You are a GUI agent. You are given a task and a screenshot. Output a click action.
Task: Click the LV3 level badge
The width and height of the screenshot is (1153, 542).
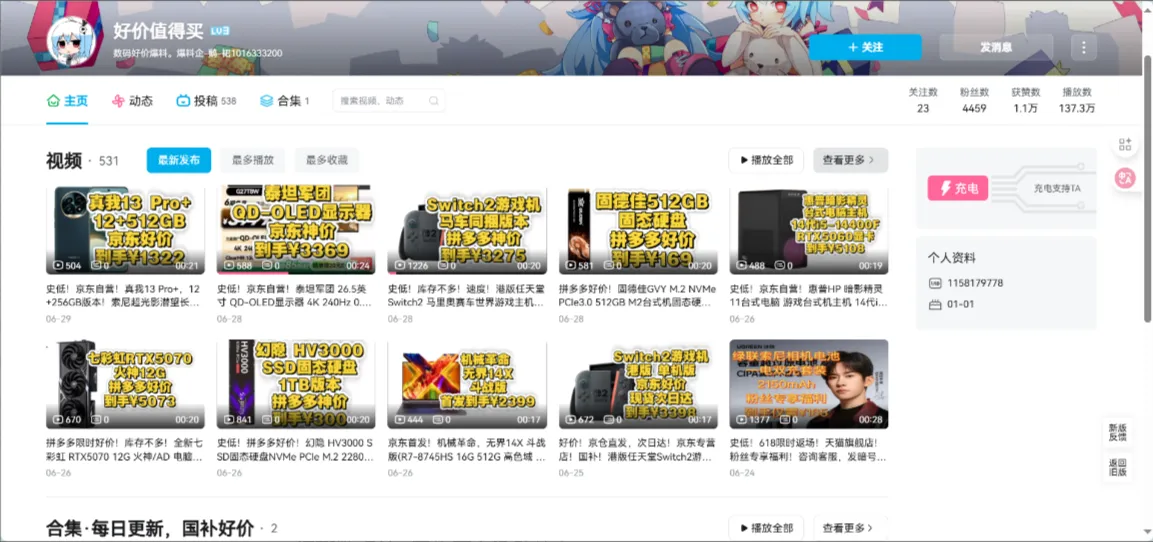click(x=220, y=31)
